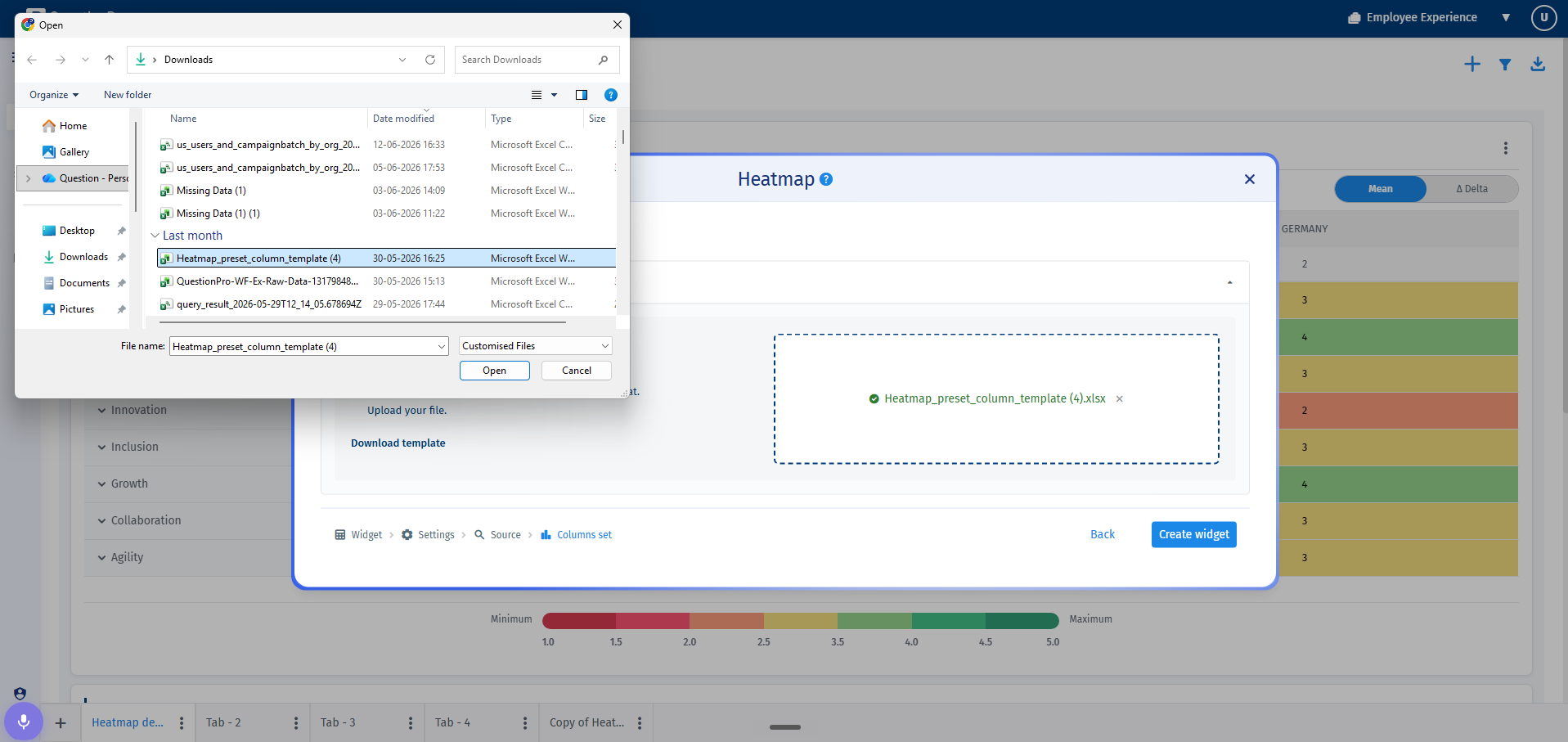Screen dimensions: 1568x742
Task: Open the Organize menu
Action: (x=54, y=95)
